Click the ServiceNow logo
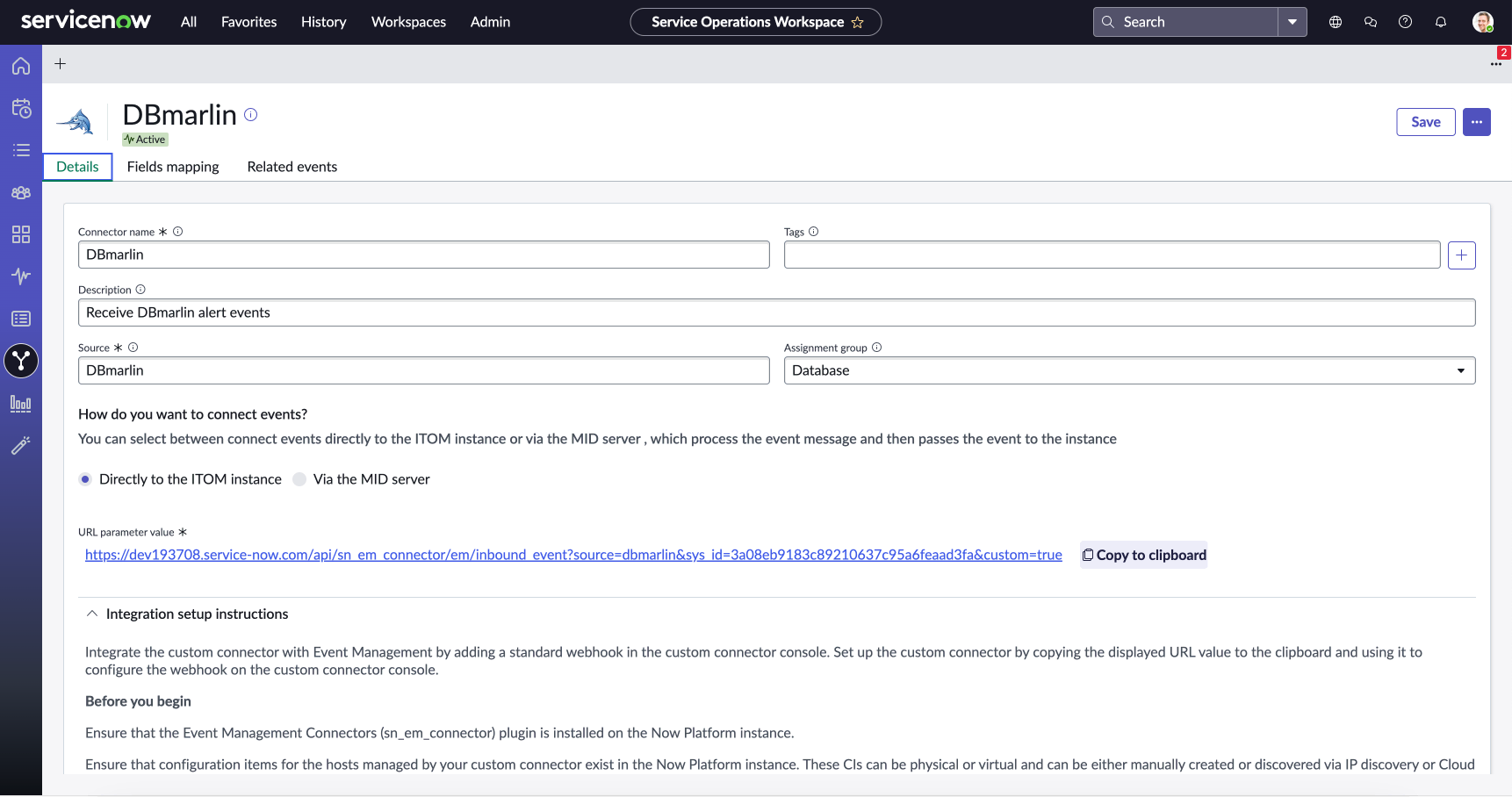Viewport: 1512px width, 797px height. pyautogui.click(x=86, y=21)
